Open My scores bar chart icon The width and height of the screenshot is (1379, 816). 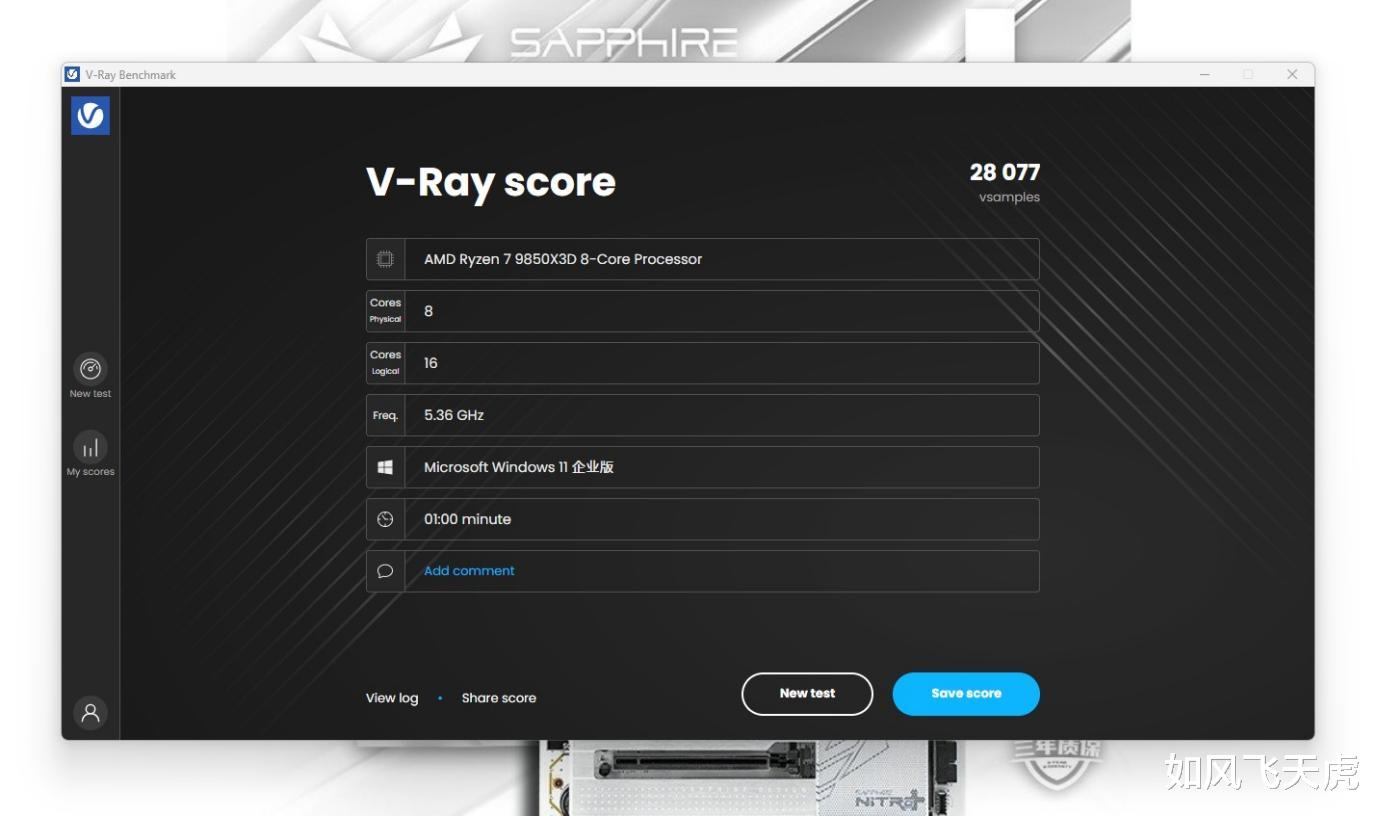coord(90,447)
